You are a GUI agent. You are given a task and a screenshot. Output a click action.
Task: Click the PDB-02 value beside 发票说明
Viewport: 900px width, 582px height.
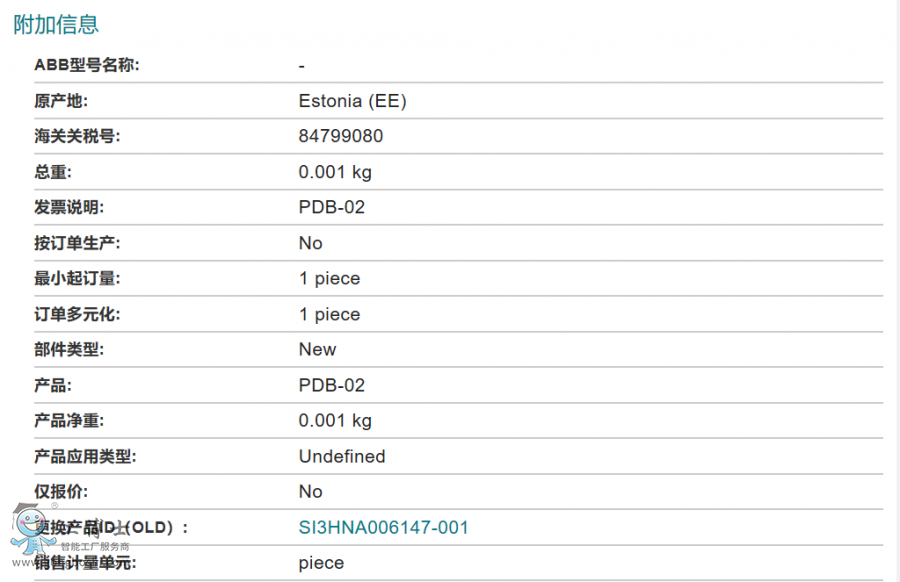click(x=332, y=208)
